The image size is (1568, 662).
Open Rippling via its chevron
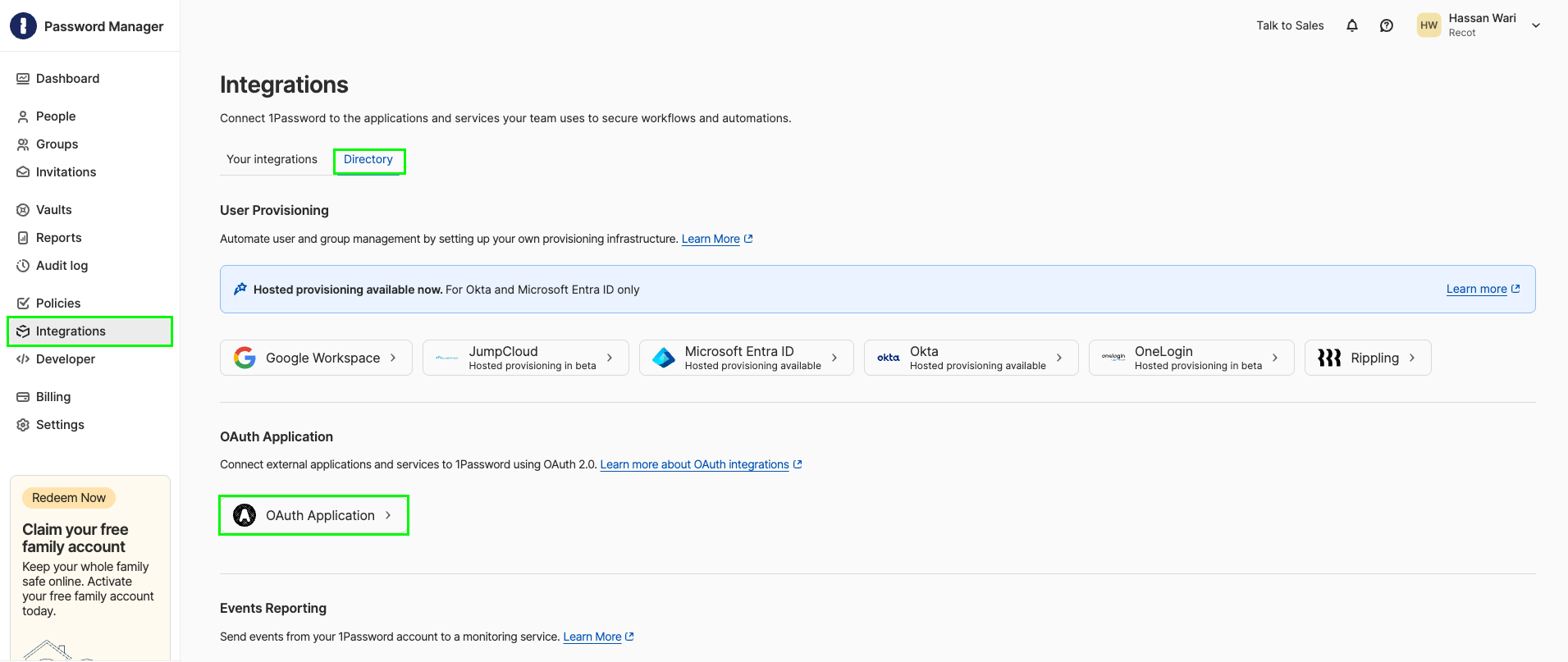point(1412,358)
